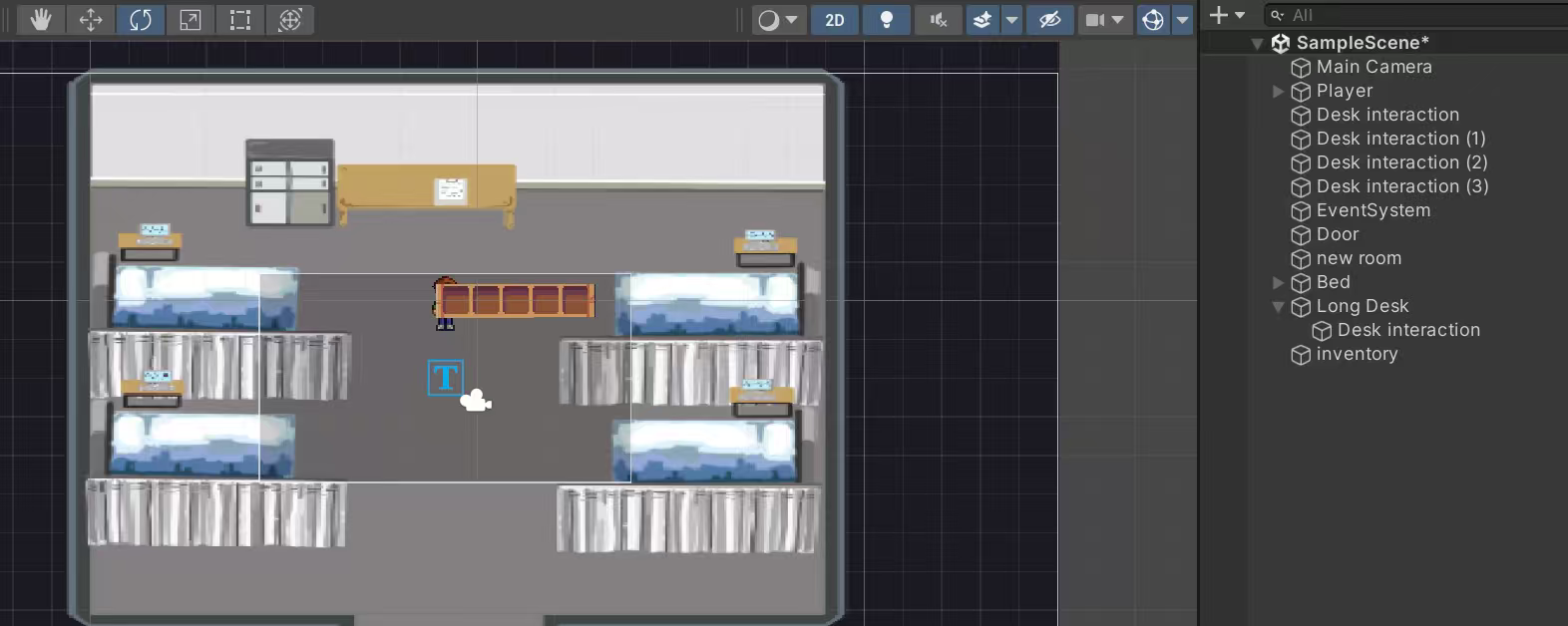Collapse the Long Desk hierarchy item

click(x=1278, y=307)
